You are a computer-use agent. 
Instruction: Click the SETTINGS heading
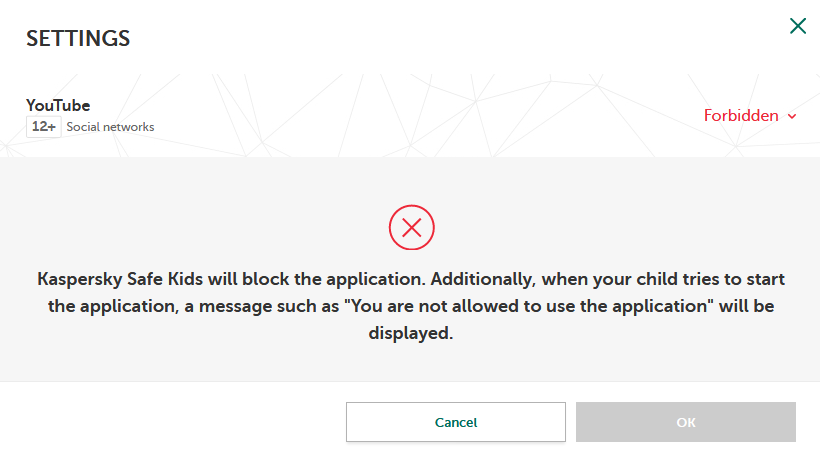pyautogui.click(x=78, y=39)
